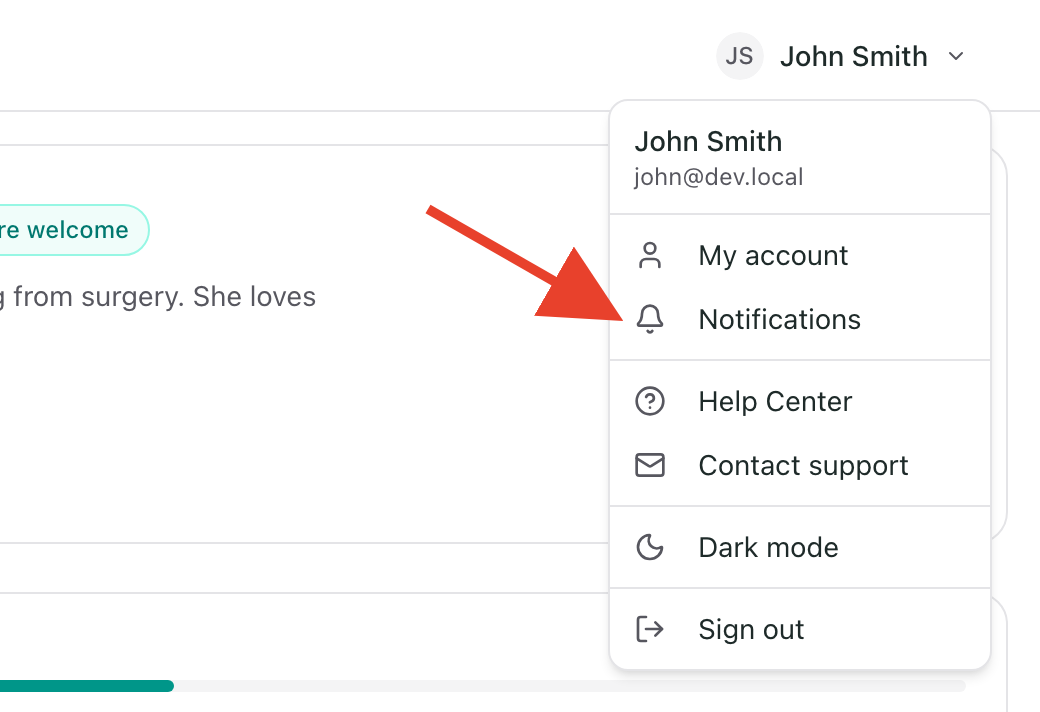Image resolution: width=1040 pixels, height=712 pixels.
Task: Click the John Smith heading inside dropdown
Action: [708, 141]
